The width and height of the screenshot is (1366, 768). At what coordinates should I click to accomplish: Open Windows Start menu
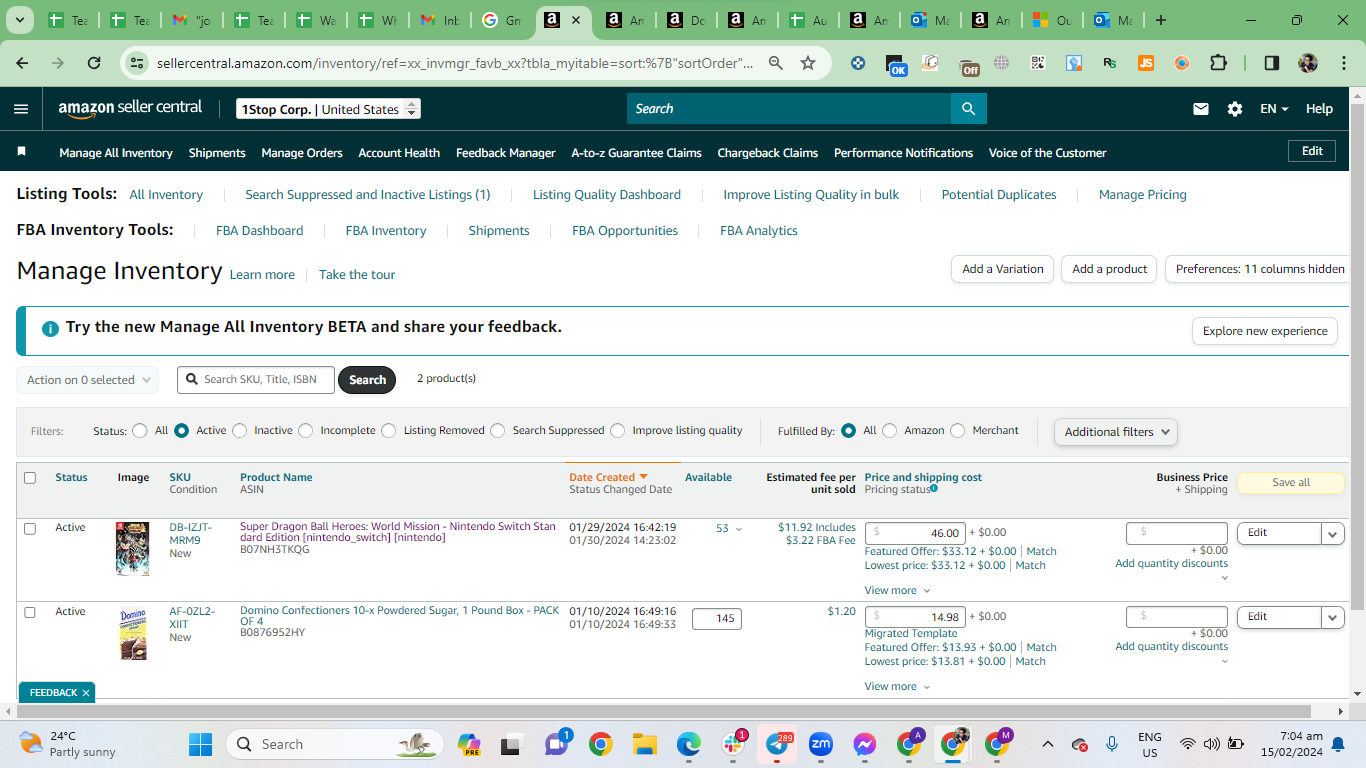(201, 744)
